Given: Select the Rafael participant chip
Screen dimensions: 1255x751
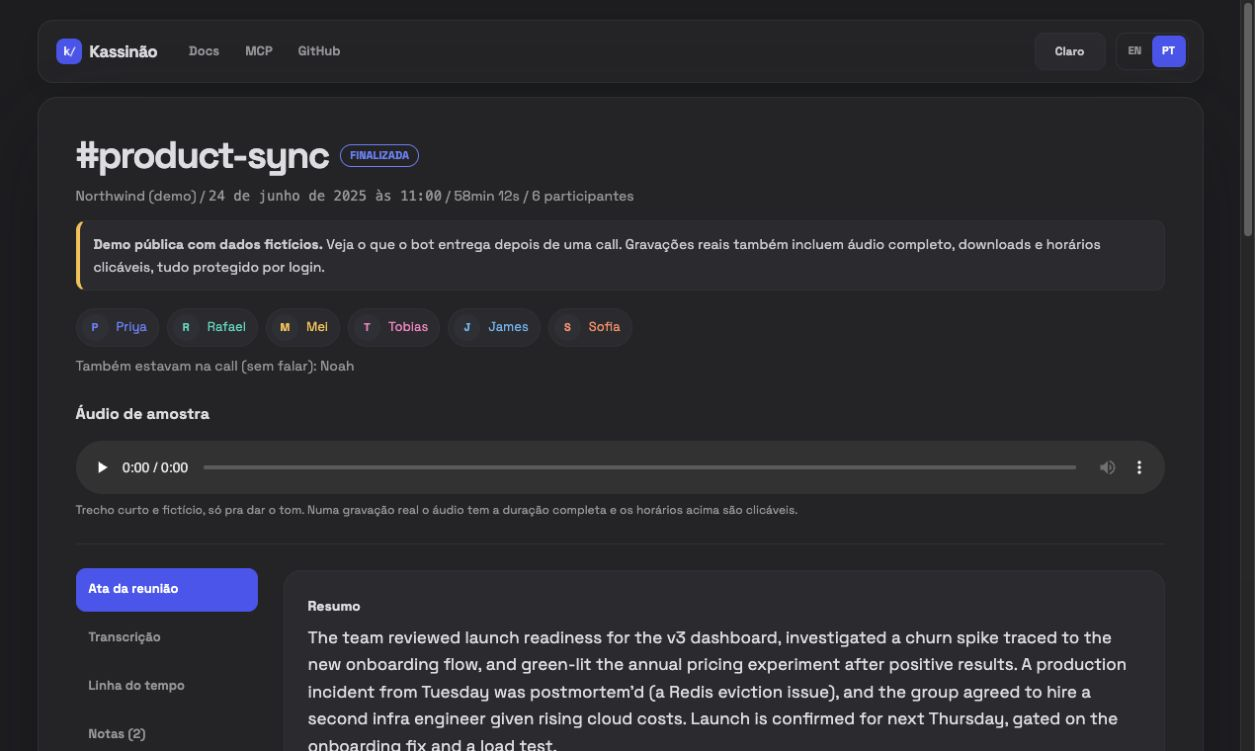Looking at the screenshot, I should click(213, 327).
